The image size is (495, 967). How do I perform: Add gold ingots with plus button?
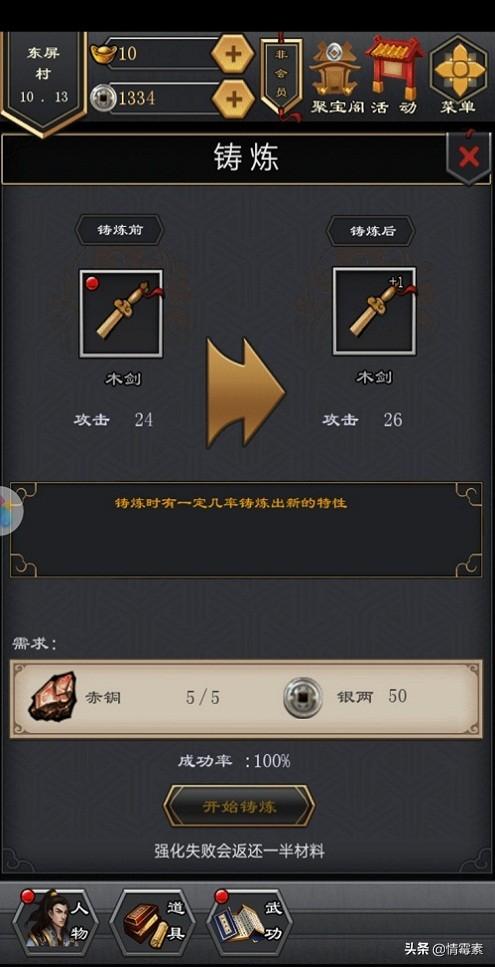(x=233, y=54)
